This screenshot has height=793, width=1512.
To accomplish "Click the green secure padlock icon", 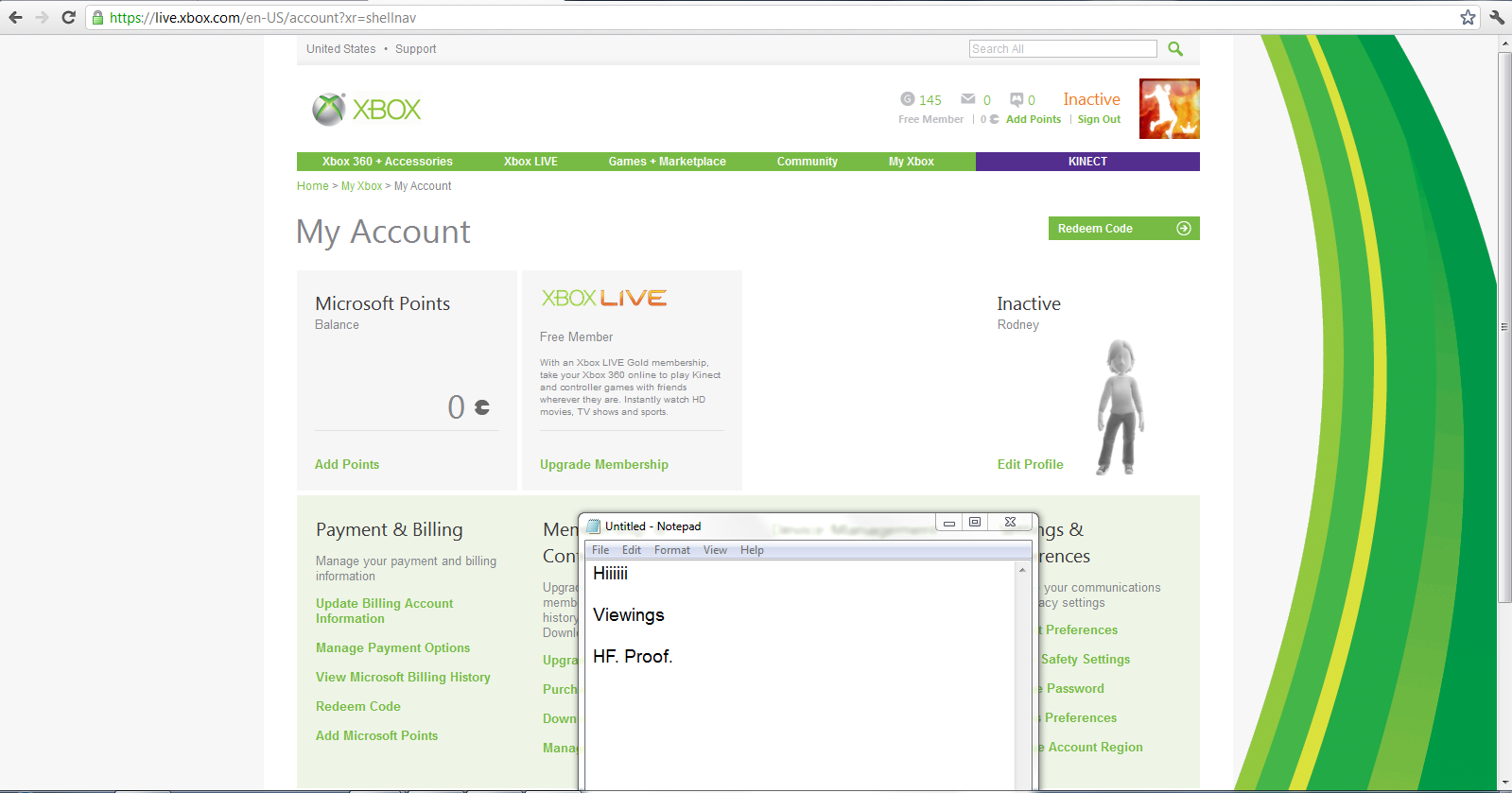I will (97, 18).
